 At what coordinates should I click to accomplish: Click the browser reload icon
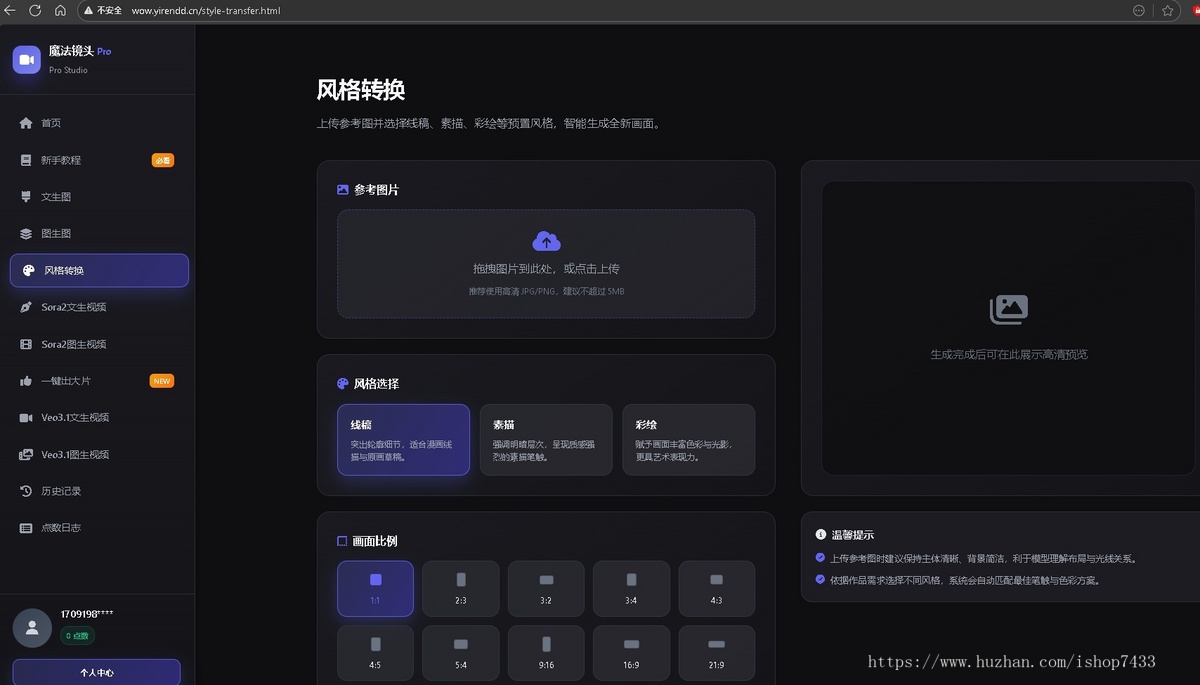35,10
